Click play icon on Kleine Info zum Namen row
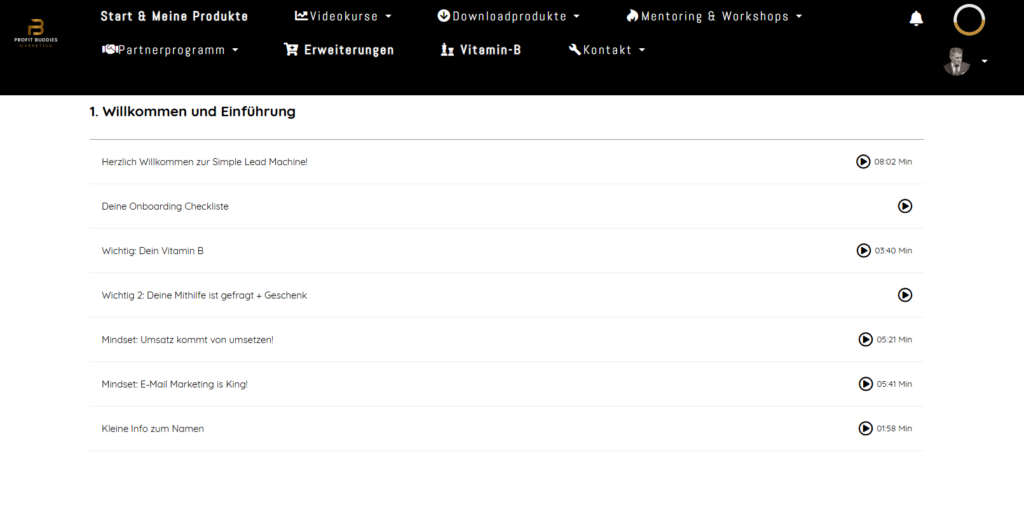Viewport: 1024px width, 512px height. point(865,428)
